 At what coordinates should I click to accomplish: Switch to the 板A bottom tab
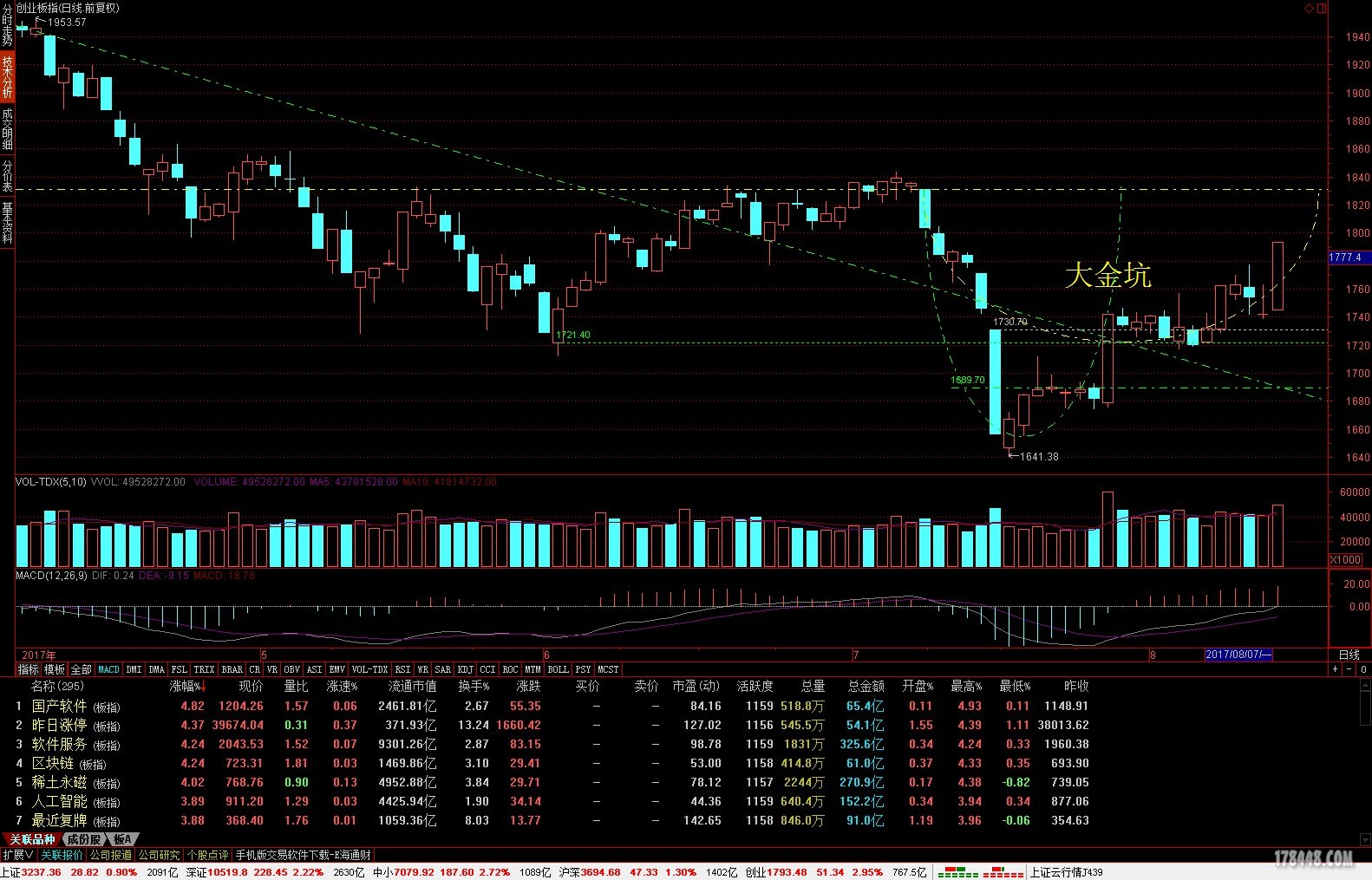point(122,839)
